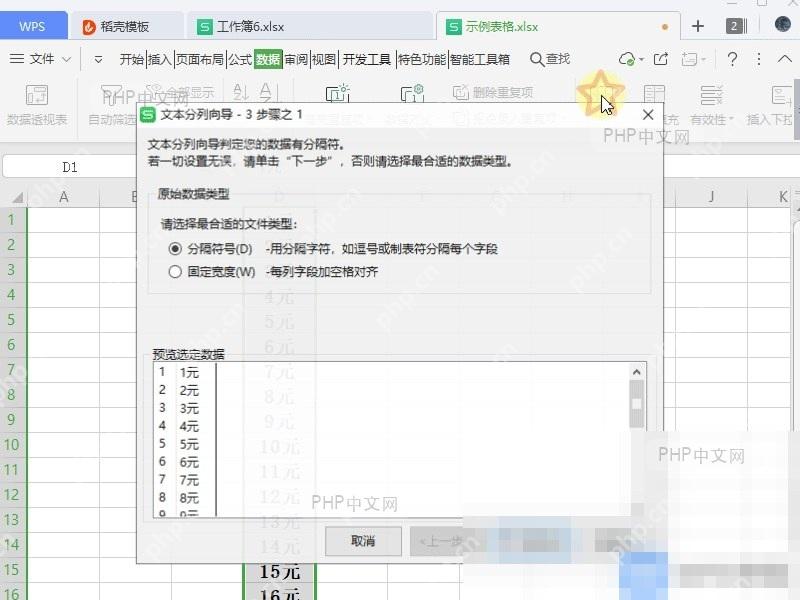Viewport: 800px width, 600px height.
Task: Click the 有效性 ribbon icon
Action: pos(711,95)
